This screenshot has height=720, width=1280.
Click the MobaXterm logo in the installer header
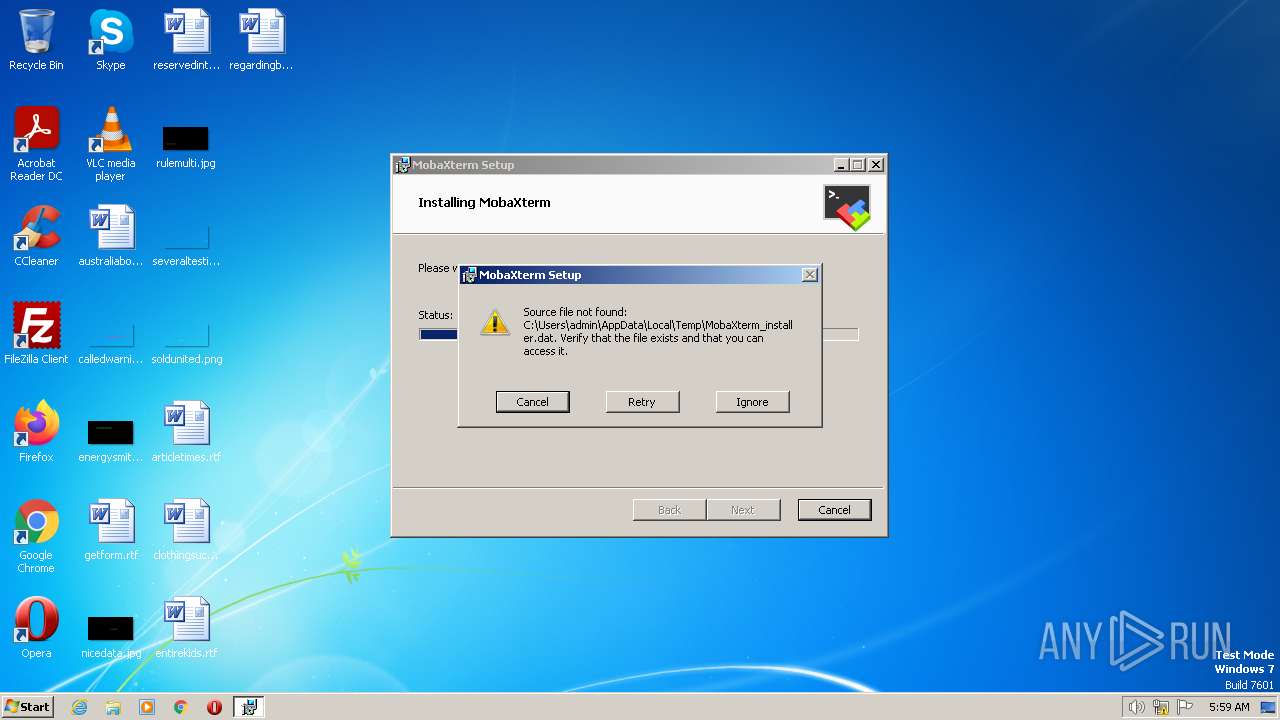(847, 207)
